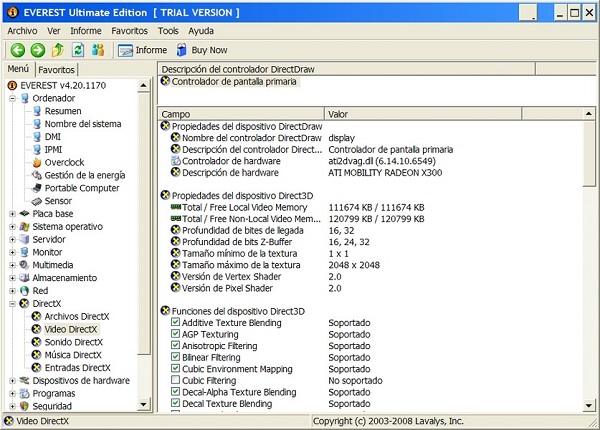Check the unchecked Cubic Filtering checkbox
Screen dimensions: 600x430
tap(175, 380)
